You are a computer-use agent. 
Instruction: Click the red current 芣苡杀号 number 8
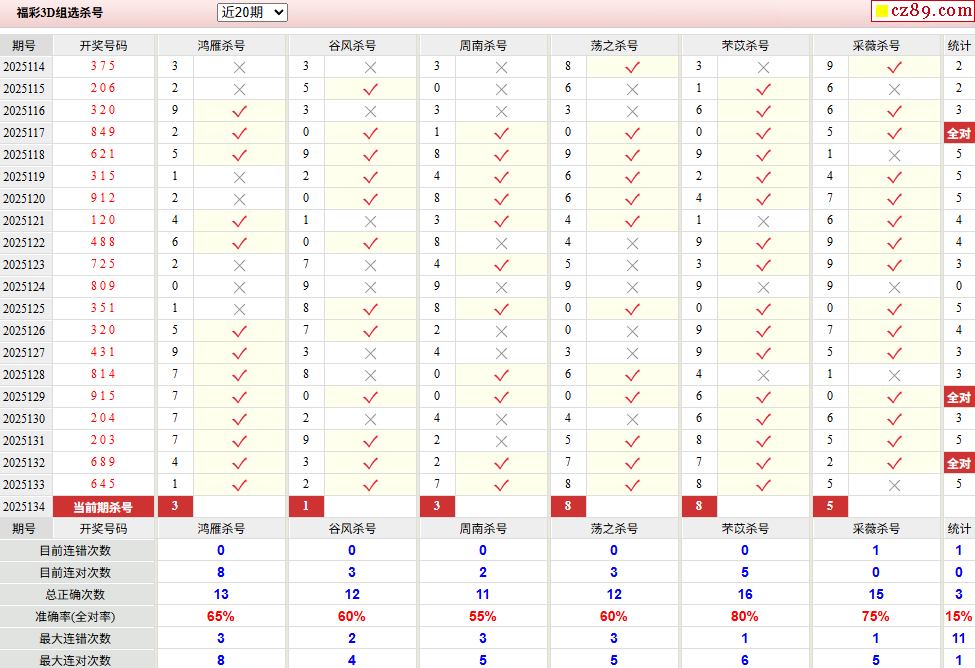(x=699, y=506)
